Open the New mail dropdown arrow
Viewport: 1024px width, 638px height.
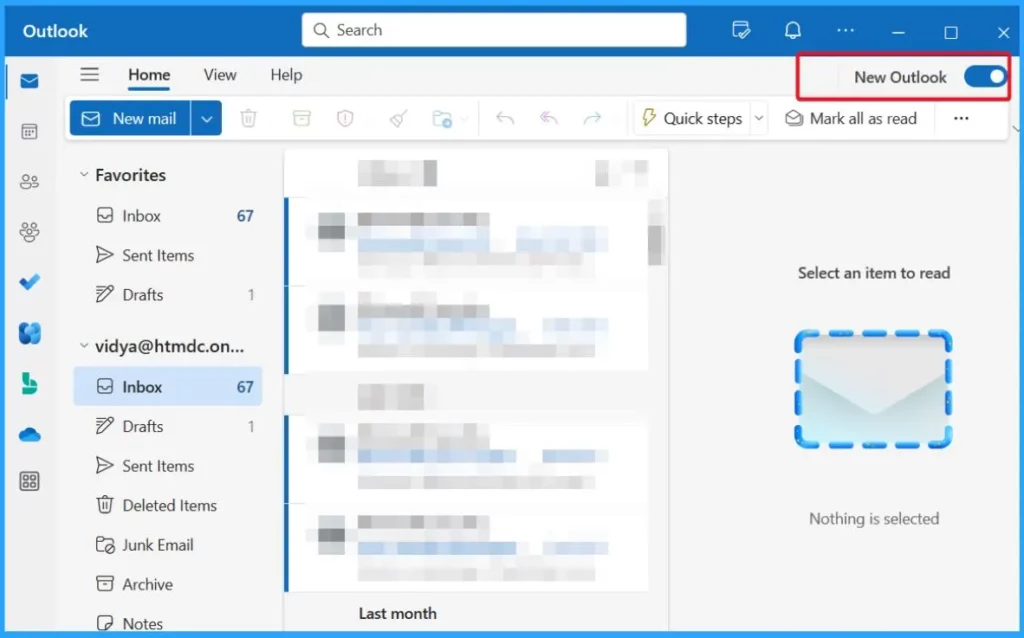point(206,118)
